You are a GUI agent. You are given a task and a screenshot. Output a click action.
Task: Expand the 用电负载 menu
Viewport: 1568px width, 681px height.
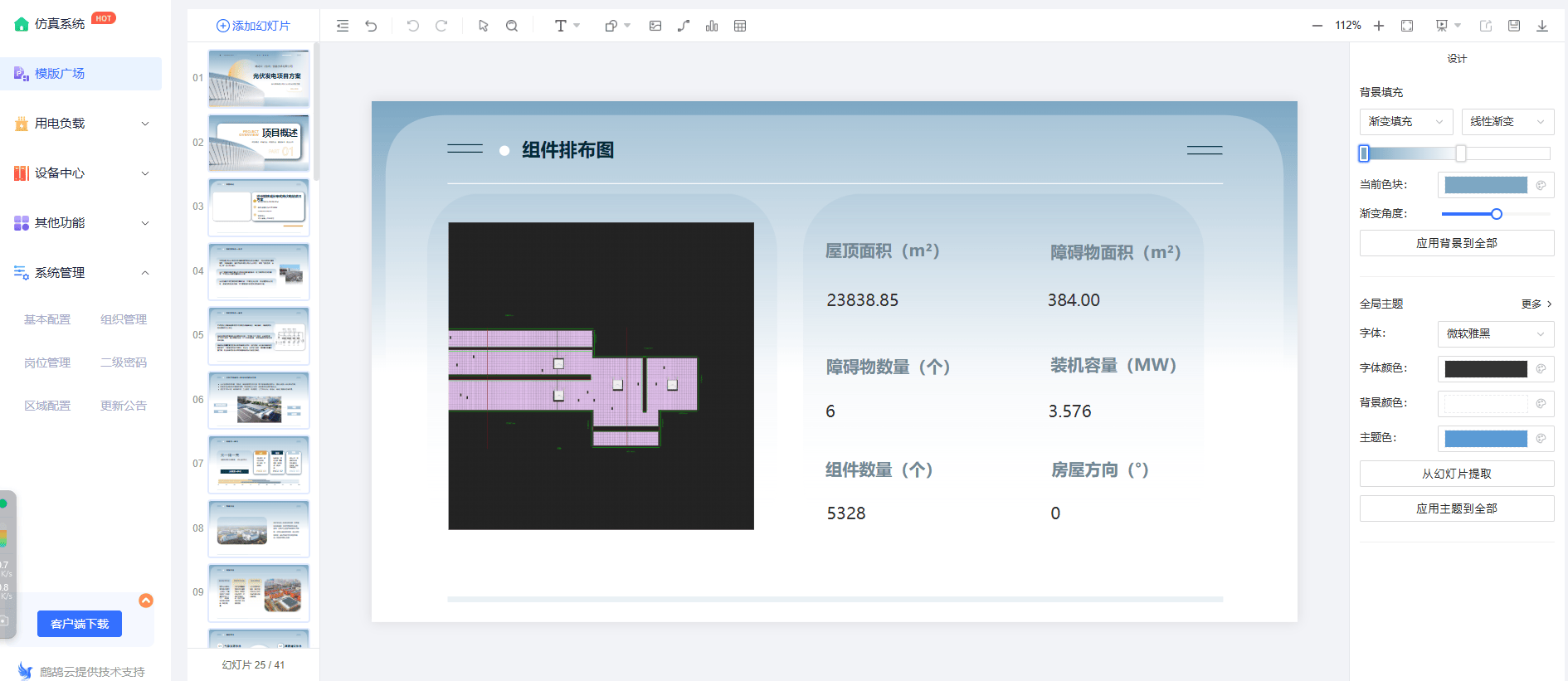point(80,124)
